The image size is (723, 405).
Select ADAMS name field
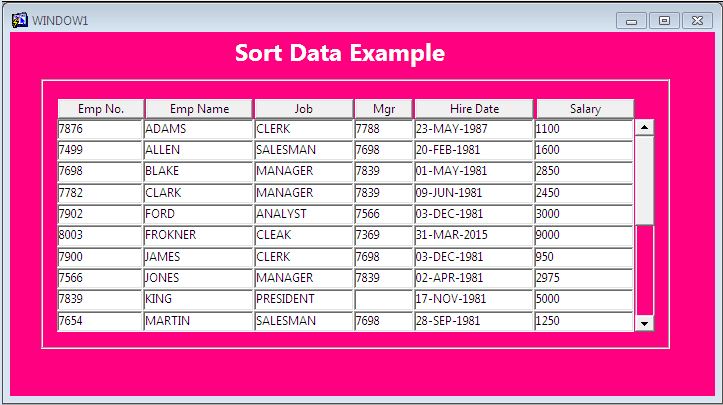click(x=198, y=129)
